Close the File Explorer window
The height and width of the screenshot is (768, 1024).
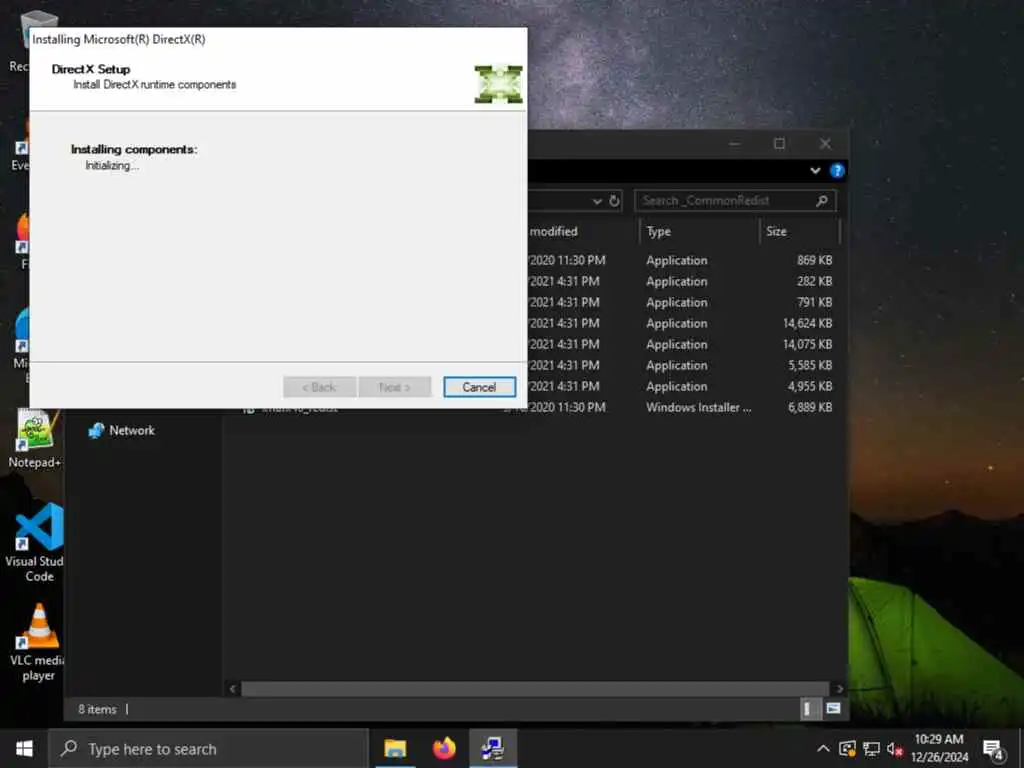825,144
